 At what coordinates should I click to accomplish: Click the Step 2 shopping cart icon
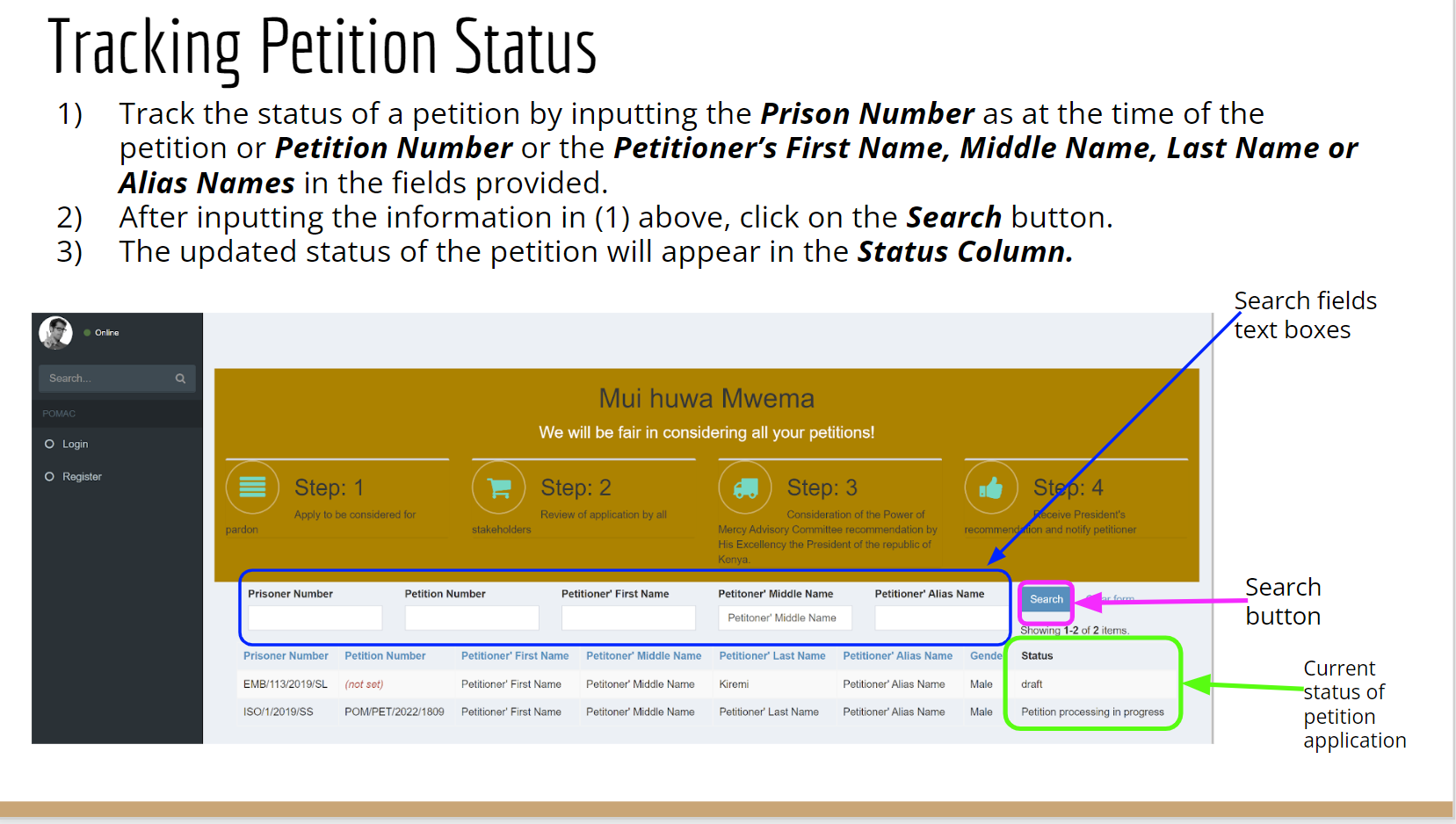pos(499,487)
